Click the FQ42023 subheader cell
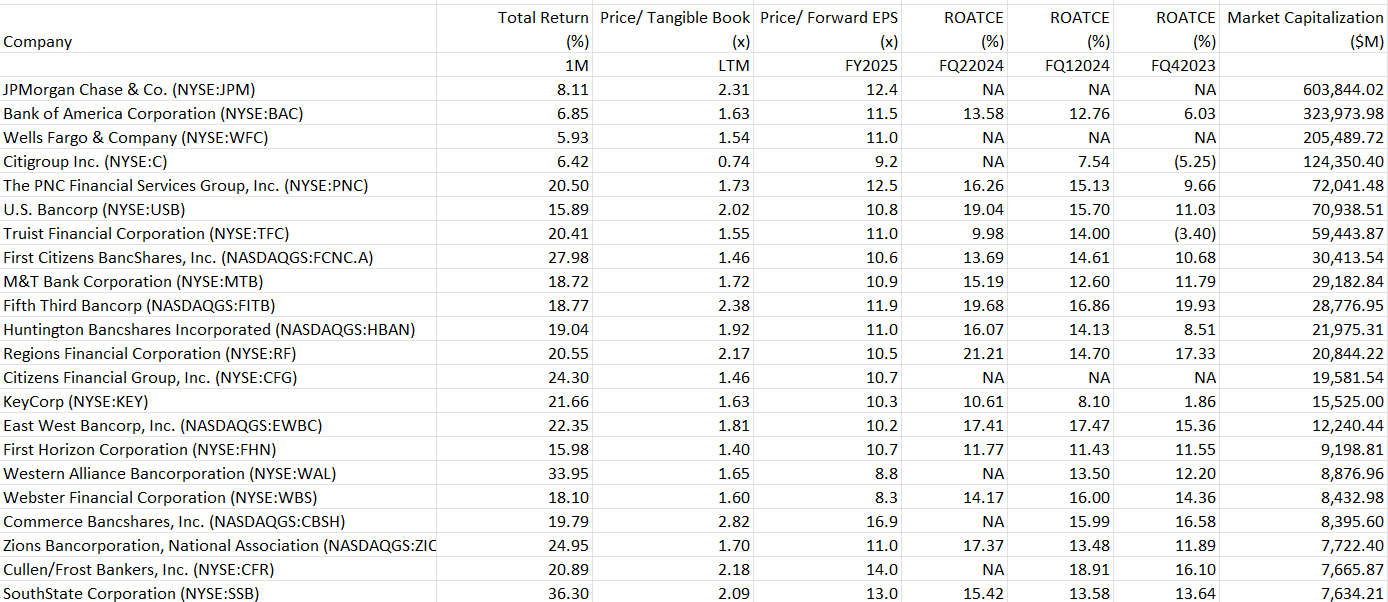 [1168, 65]
